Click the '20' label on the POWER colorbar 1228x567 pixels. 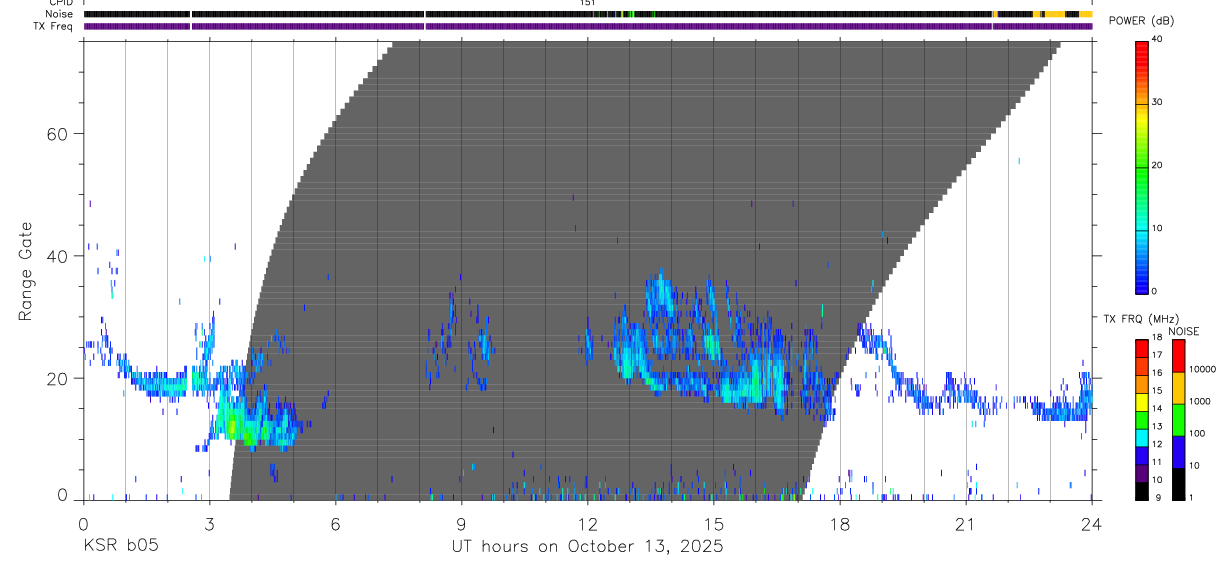point(1157,165)
